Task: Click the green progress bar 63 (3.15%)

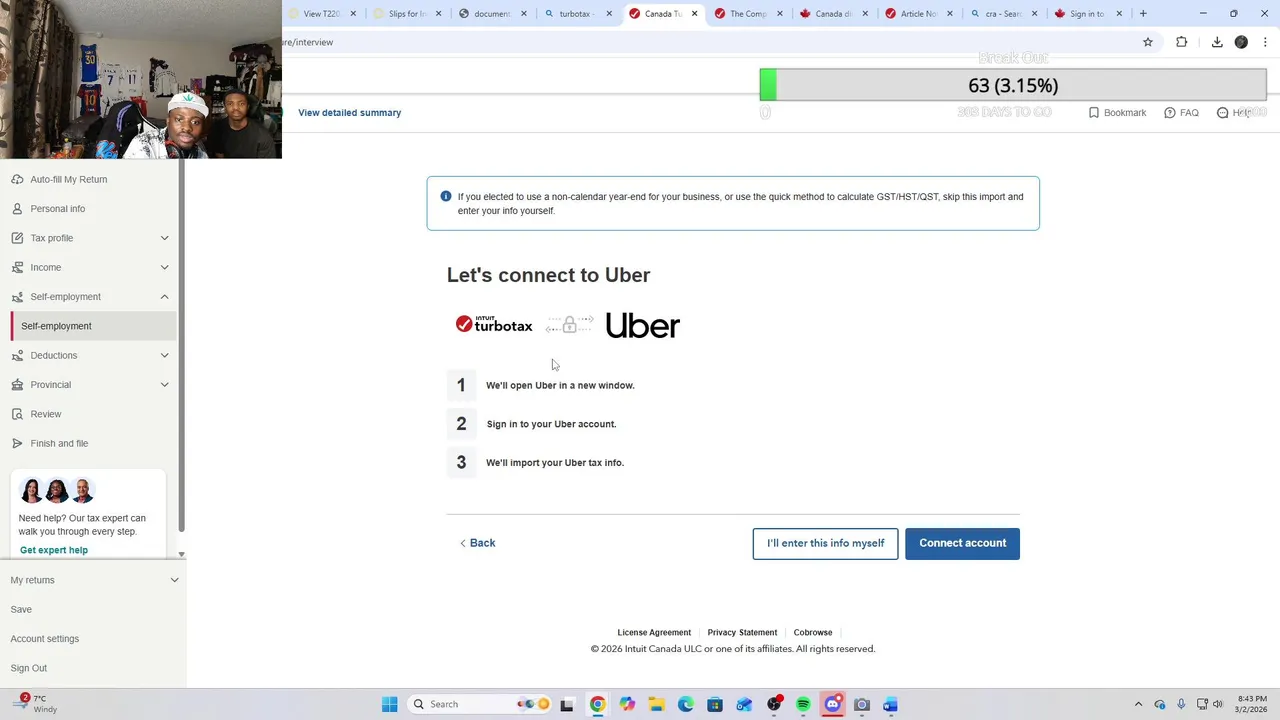Action: pyautogui.click(x=1013, y=85)
